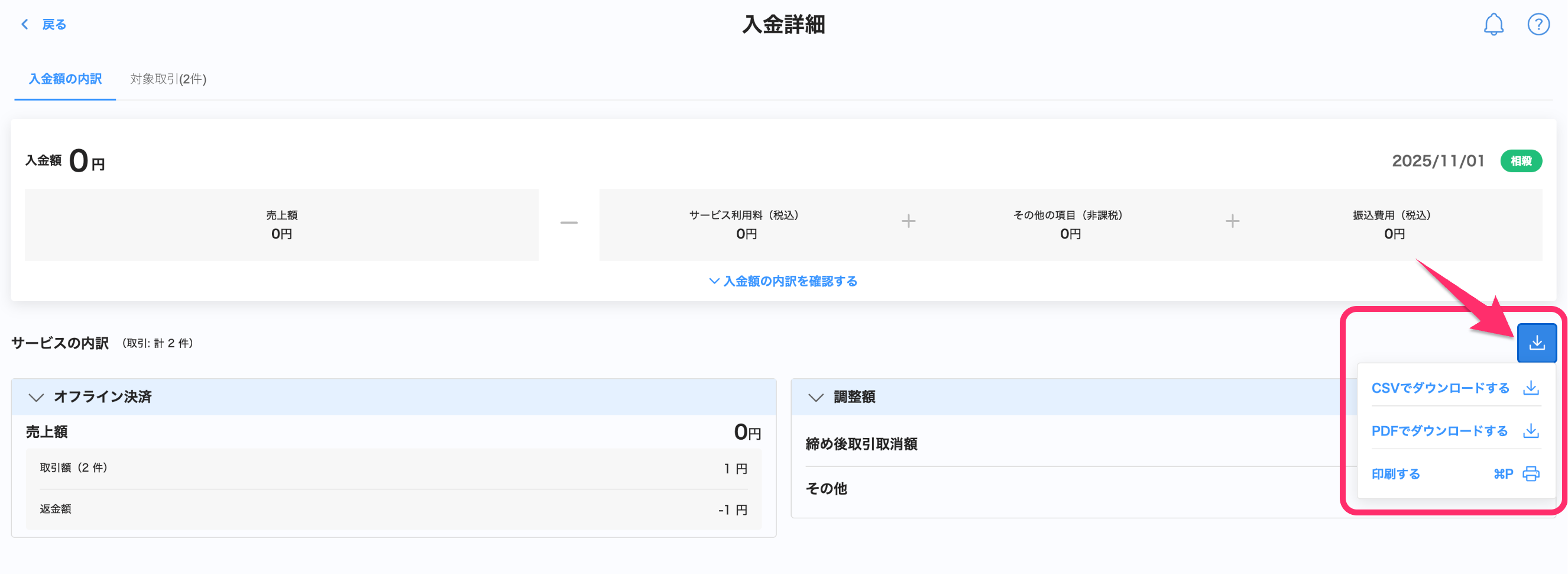Click the blue download button
Screen dimensions: 1568x574
1535,343
